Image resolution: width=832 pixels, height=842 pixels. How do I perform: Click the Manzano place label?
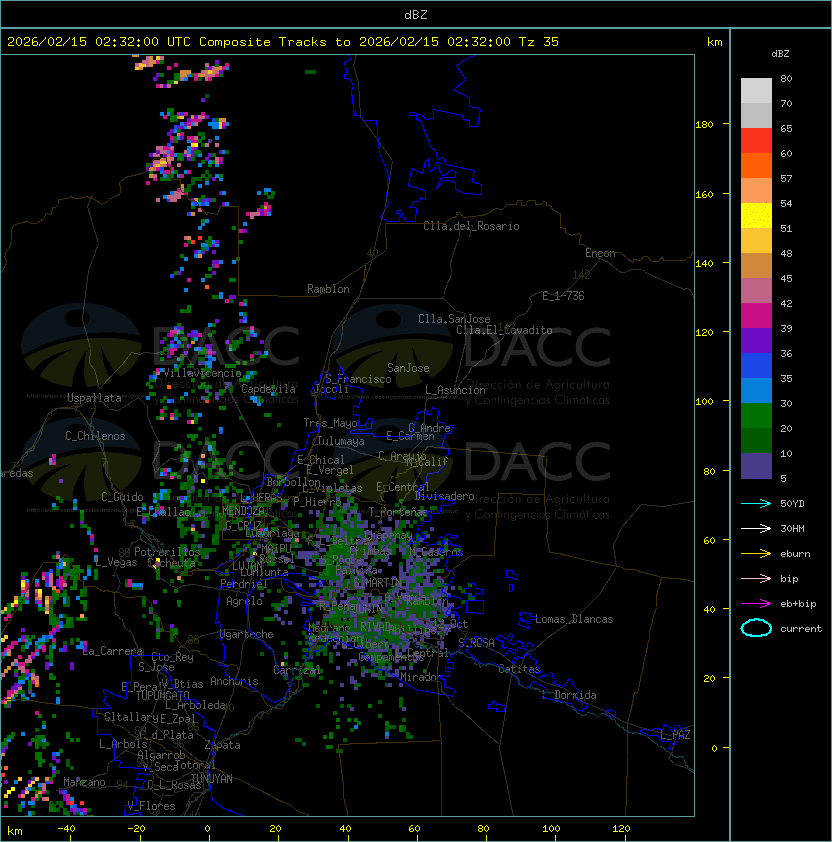pos(84,782)
